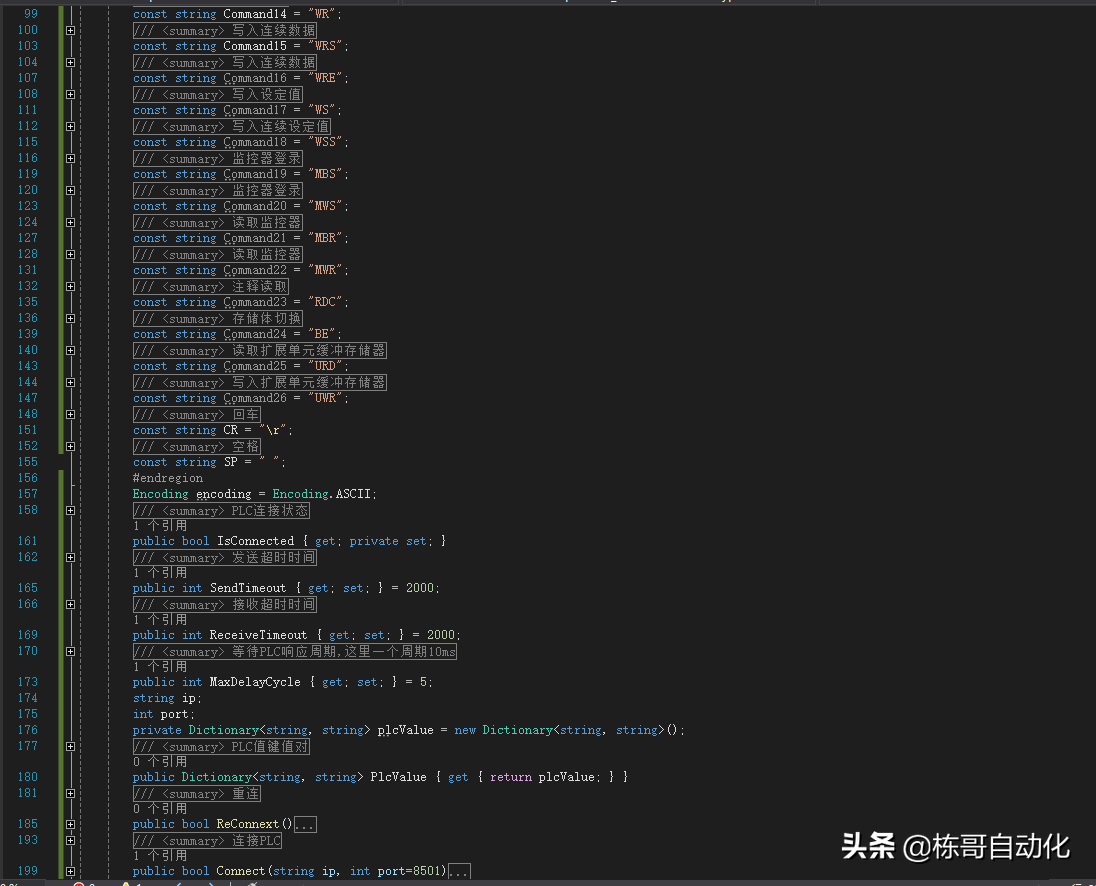The image size is (1096, 886).
Task: Expand the collapsed region at line 136
Action: (70, 319)
